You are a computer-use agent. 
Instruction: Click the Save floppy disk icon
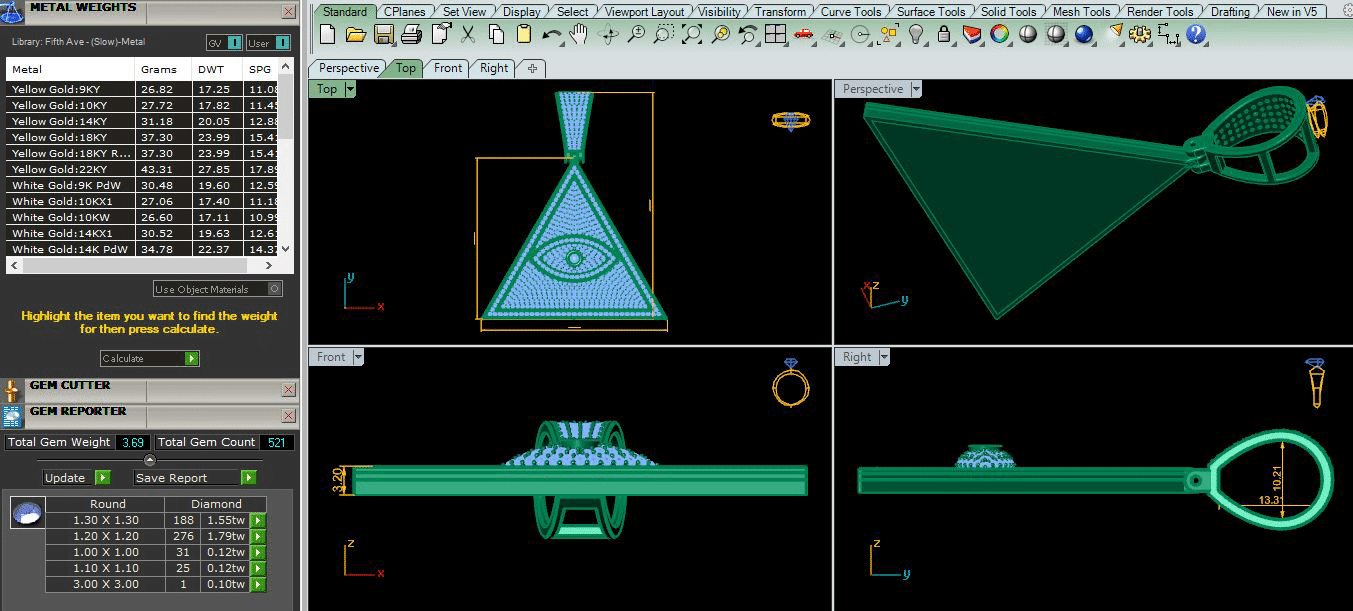coord(384,35)
